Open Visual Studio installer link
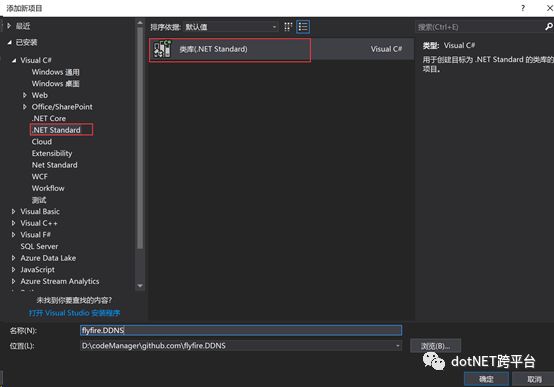This screenshot has height=387, width=554. pyautogui.click(x=74, y=313)
